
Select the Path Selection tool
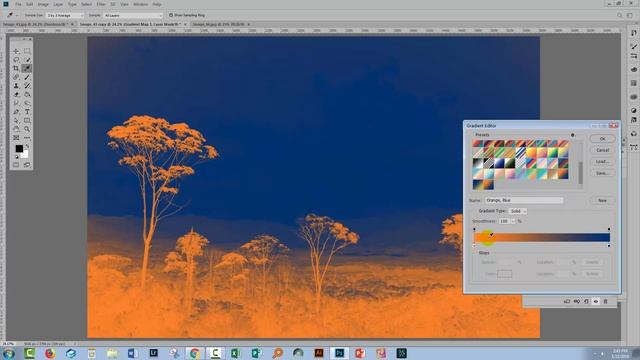point(16,120)
